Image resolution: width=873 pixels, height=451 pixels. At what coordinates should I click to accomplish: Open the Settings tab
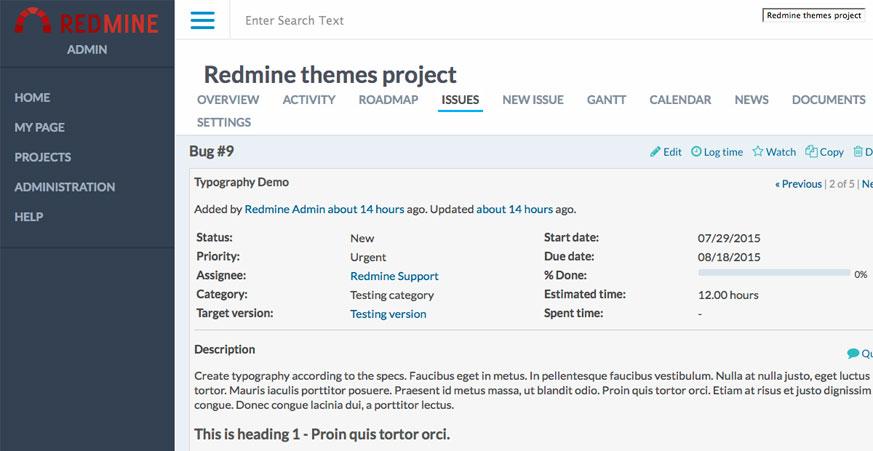[x=224, y=122]
